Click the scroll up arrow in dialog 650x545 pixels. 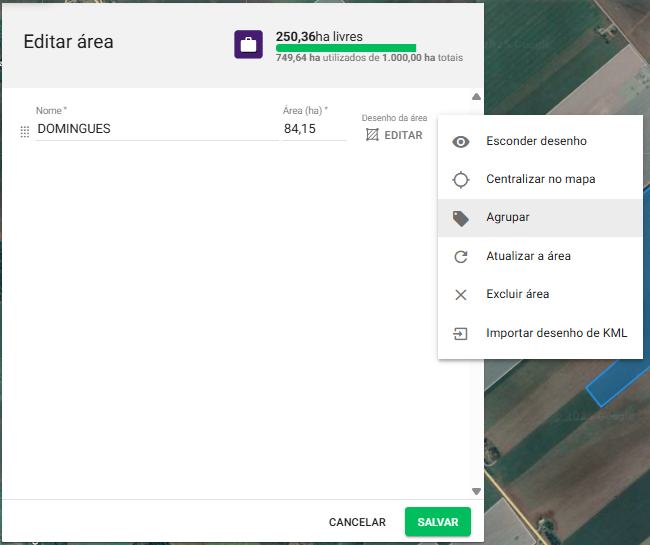[x=476, y=97]
